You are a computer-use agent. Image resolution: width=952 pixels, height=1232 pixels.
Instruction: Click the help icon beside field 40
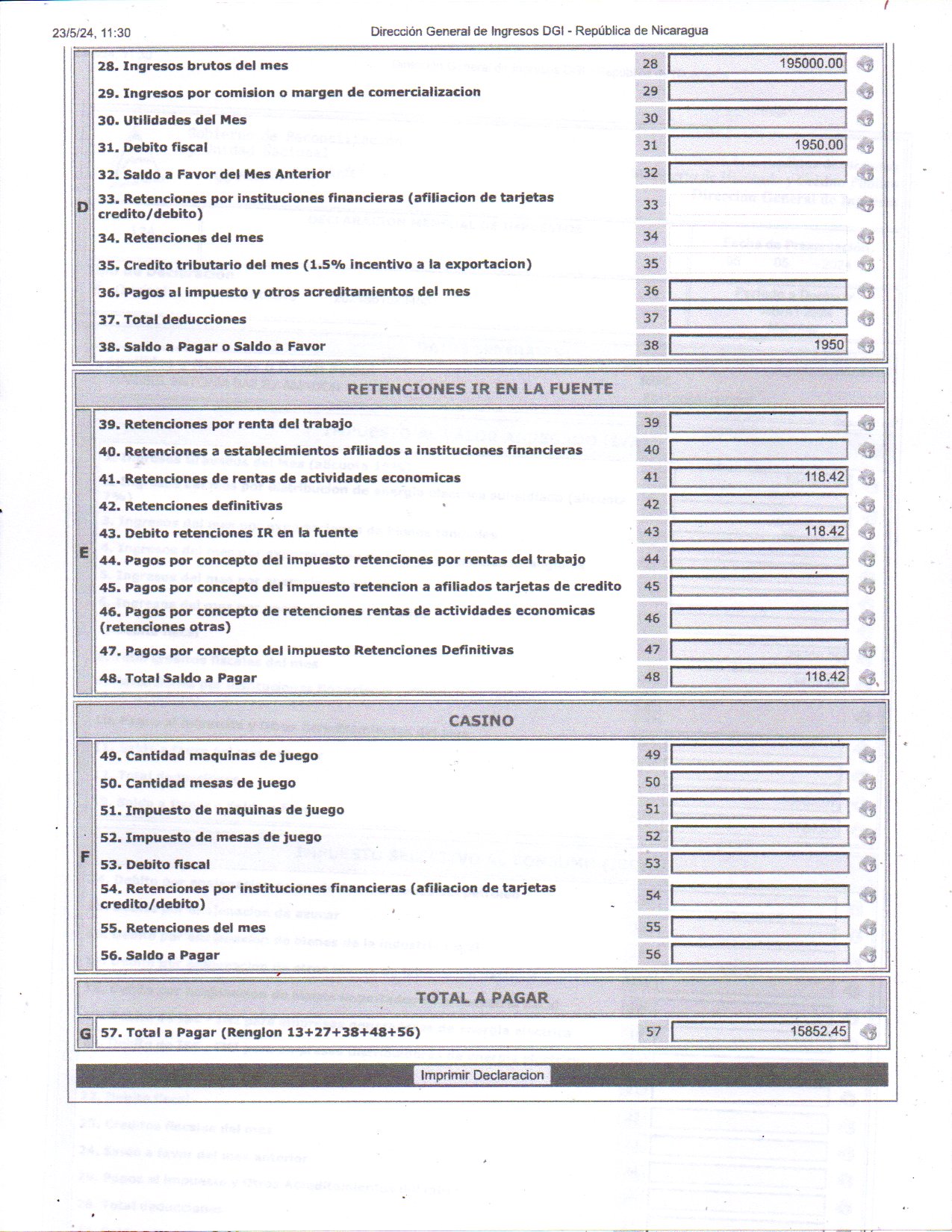[866, 450]
